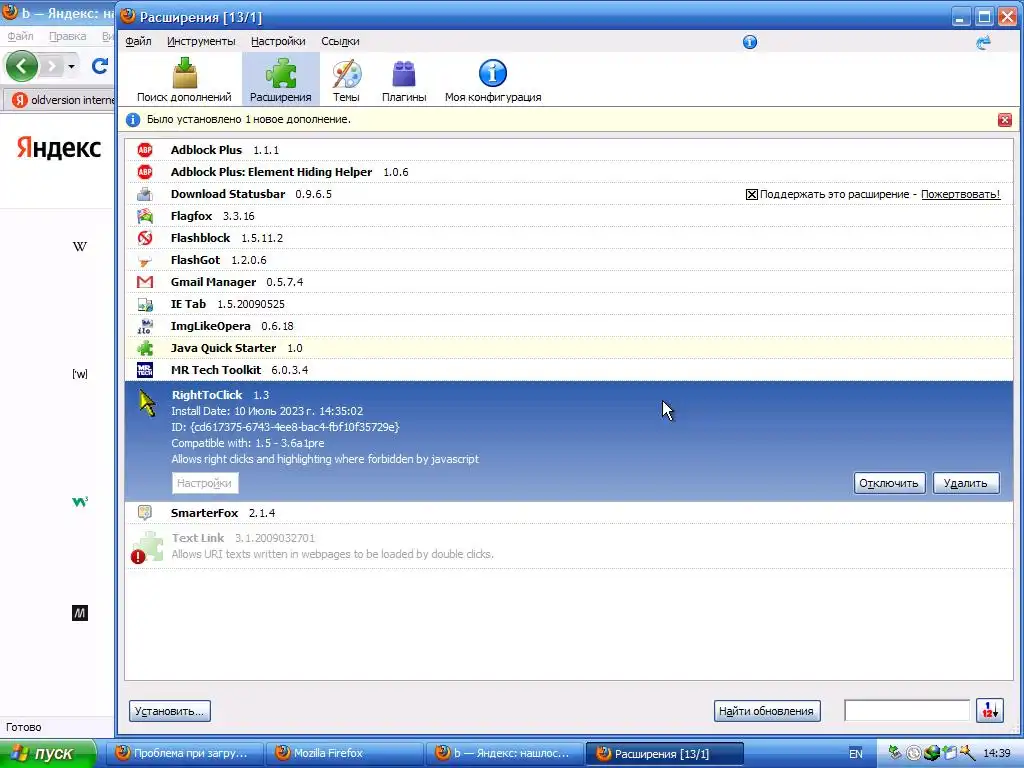Click the Element Hiding Helper ABP icon
Screen dimensions: 1024x768
145,172
